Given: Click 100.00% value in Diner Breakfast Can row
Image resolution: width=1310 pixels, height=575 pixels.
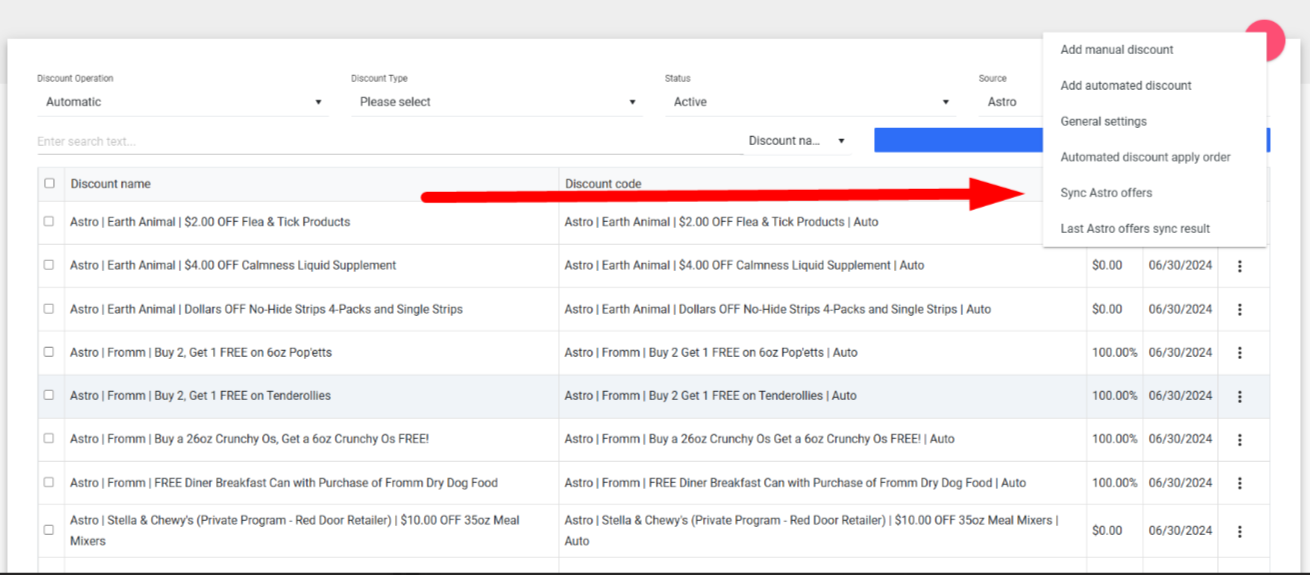Looking at the screenshot, I should point(1114,482).
